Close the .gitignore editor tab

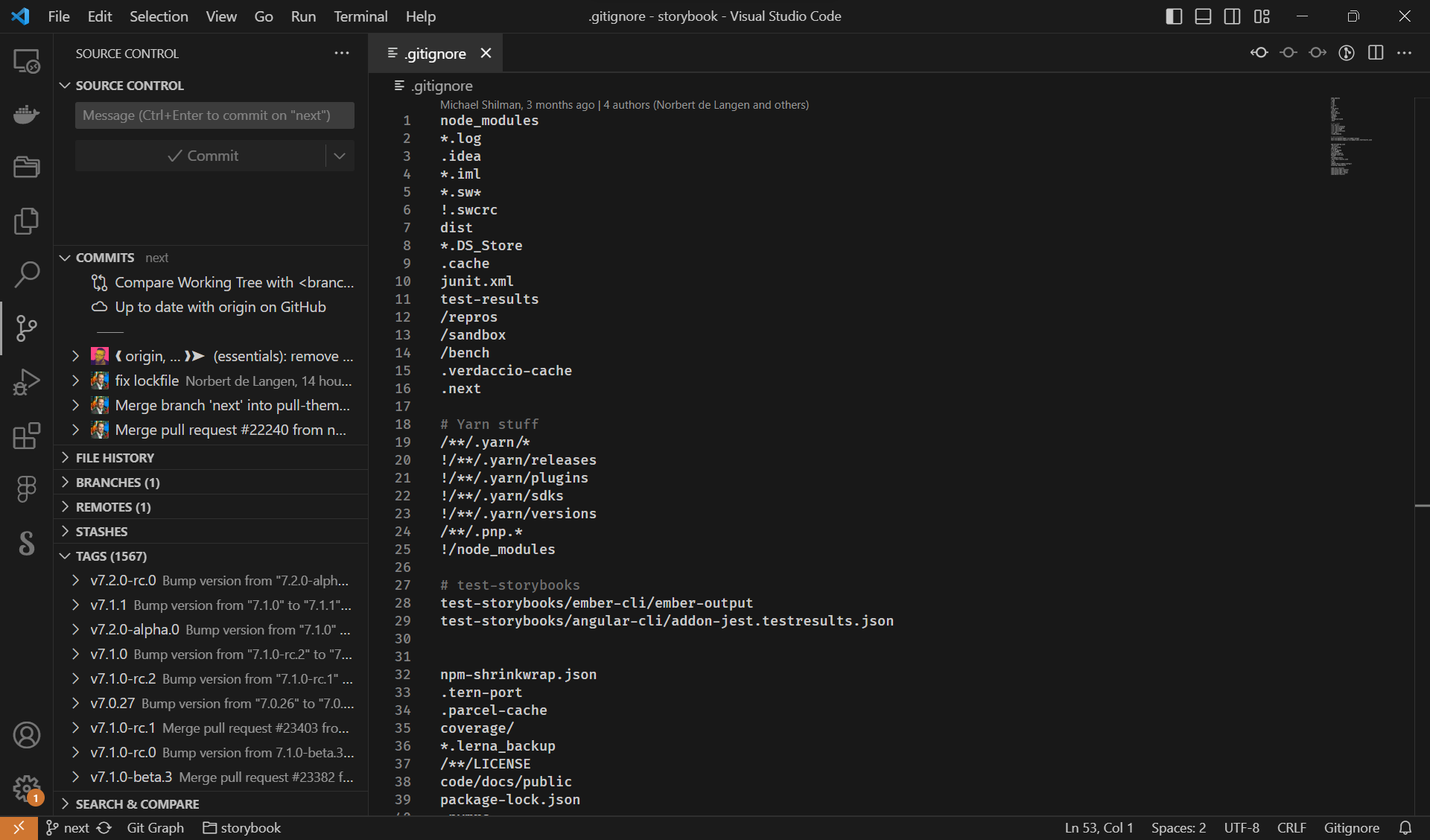click(486, 53)
